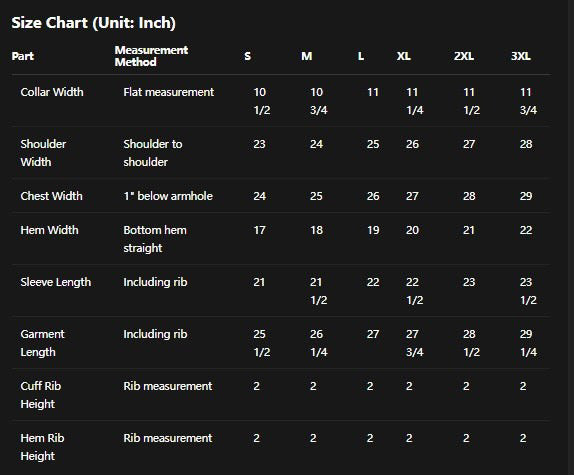This screenshot has height=475, width=574.
Task: Click the Bottom hem straight cell
Action: pos(155,239)
